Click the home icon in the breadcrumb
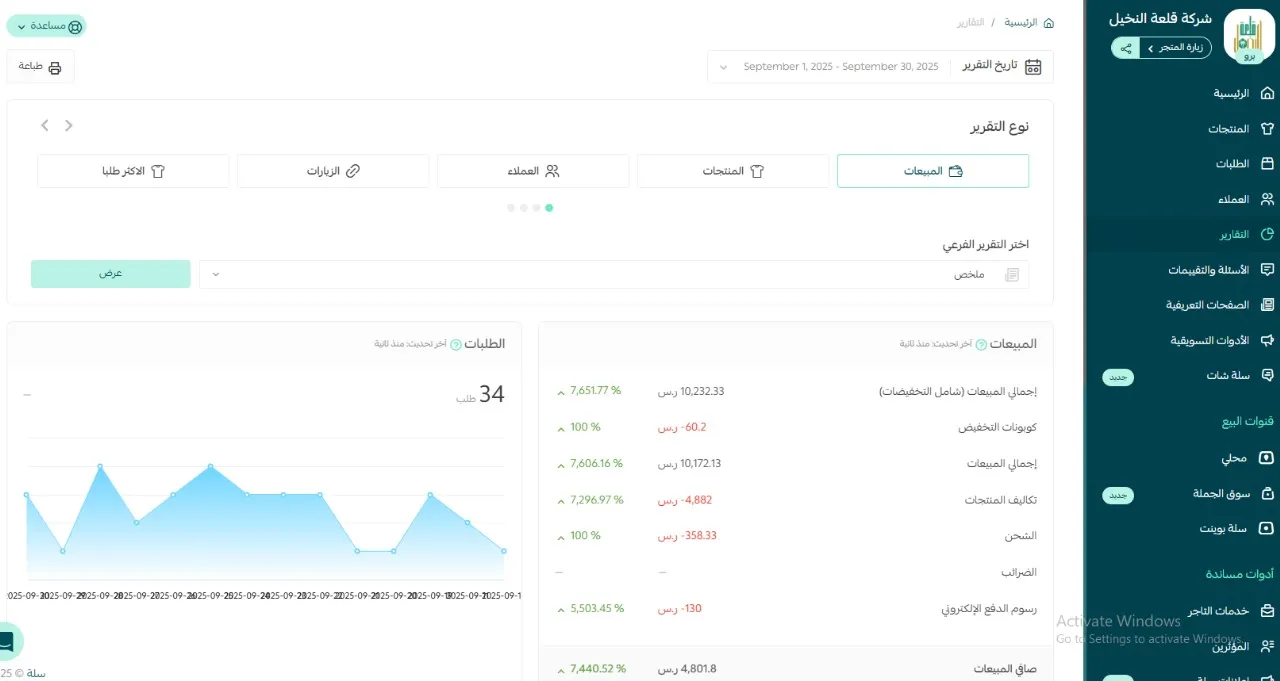This screenshot has height=681, width=1280. pyautogui.click(x=1048, y=22)
